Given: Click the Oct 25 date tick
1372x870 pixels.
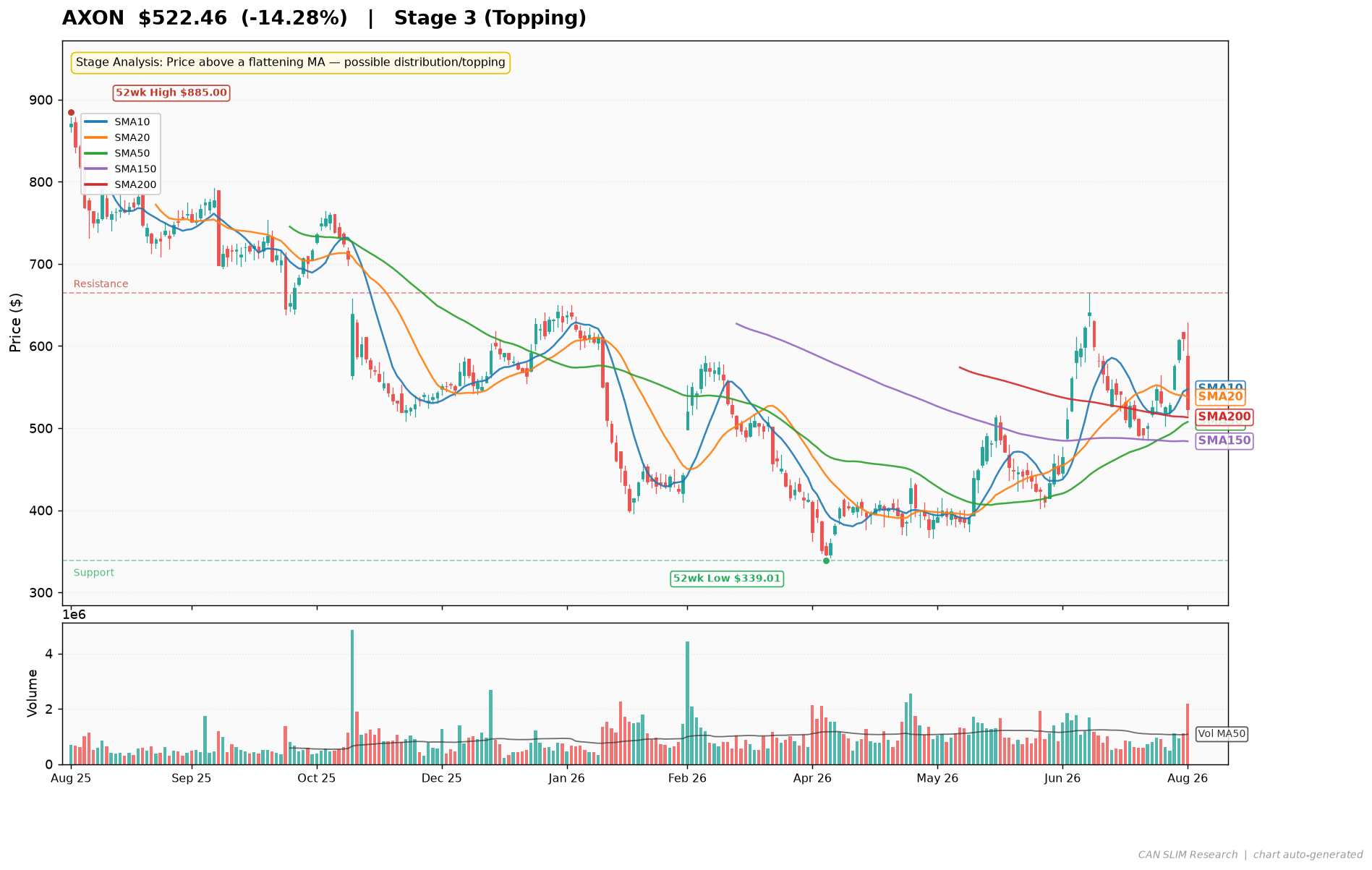Looking at the screenshot, I should click(317, 779).
